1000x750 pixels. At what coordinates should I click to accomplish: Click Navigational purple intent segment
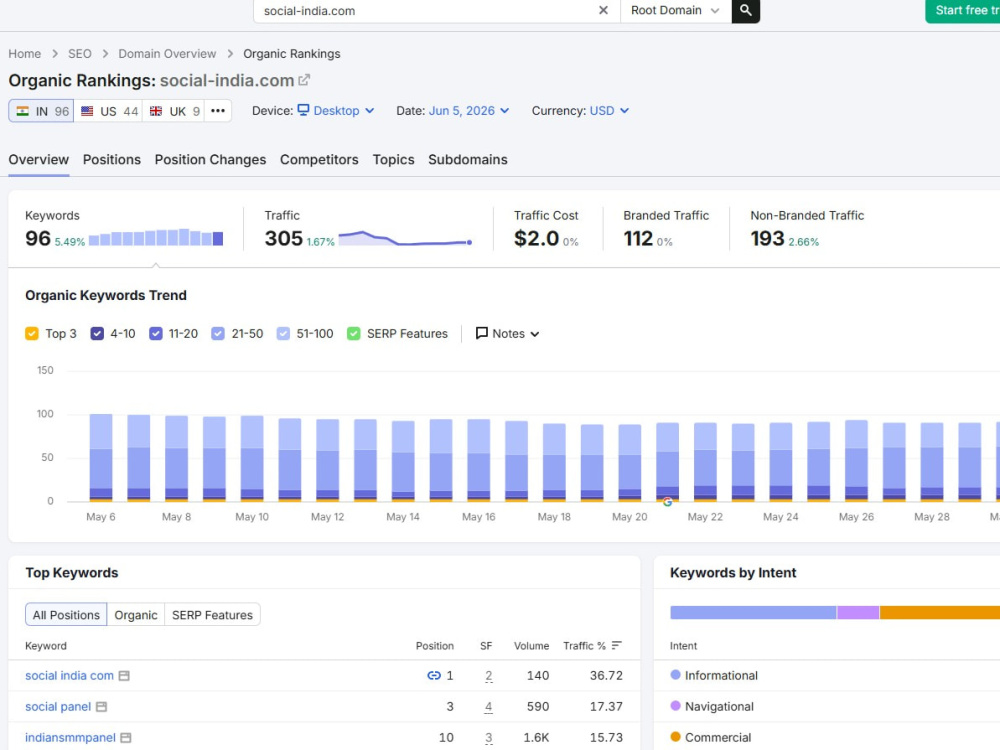click(x=858, y=612)
